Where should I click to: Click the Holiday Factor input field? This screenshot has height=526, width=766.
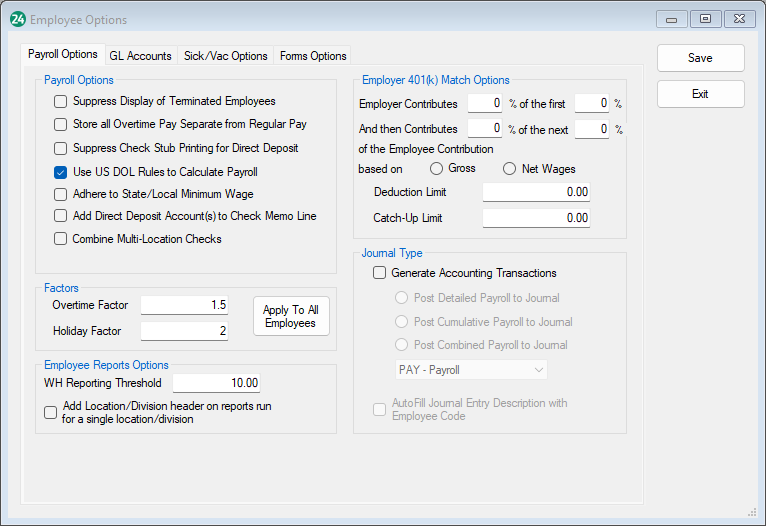point(185,331)
